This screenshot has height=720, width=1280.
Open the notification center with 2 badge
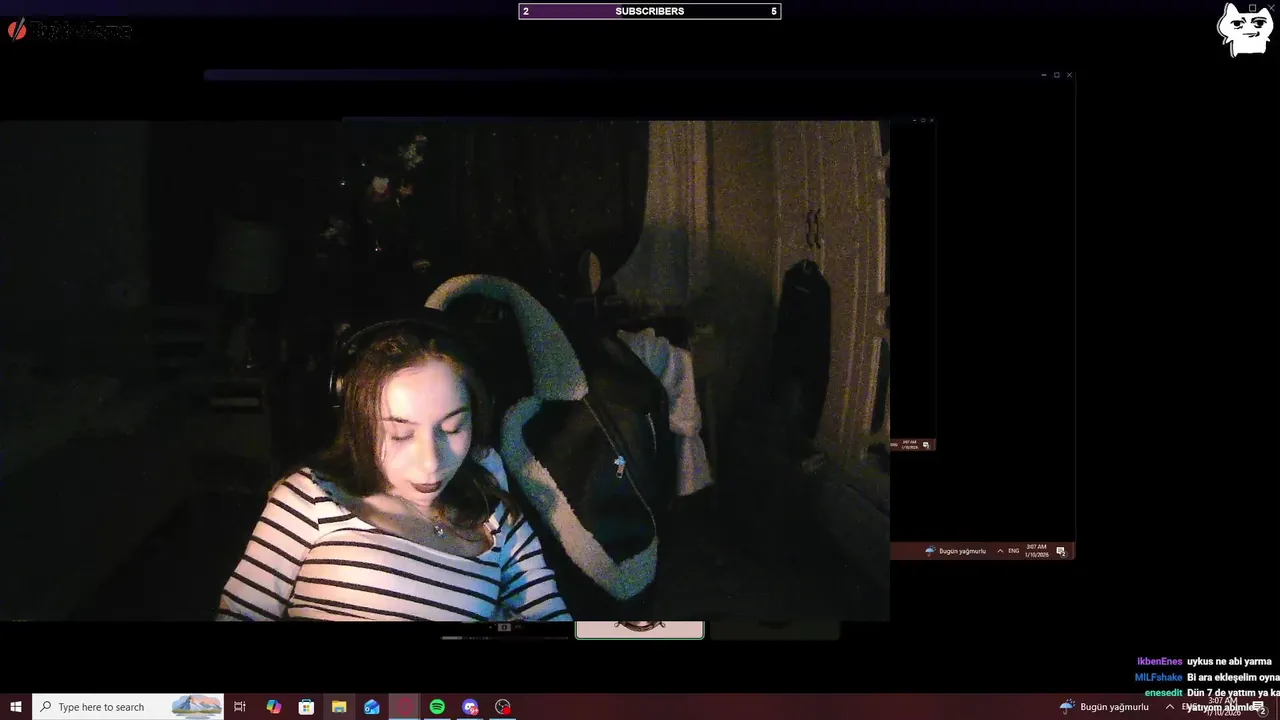pyautogui.click(x=1260, y=708)
